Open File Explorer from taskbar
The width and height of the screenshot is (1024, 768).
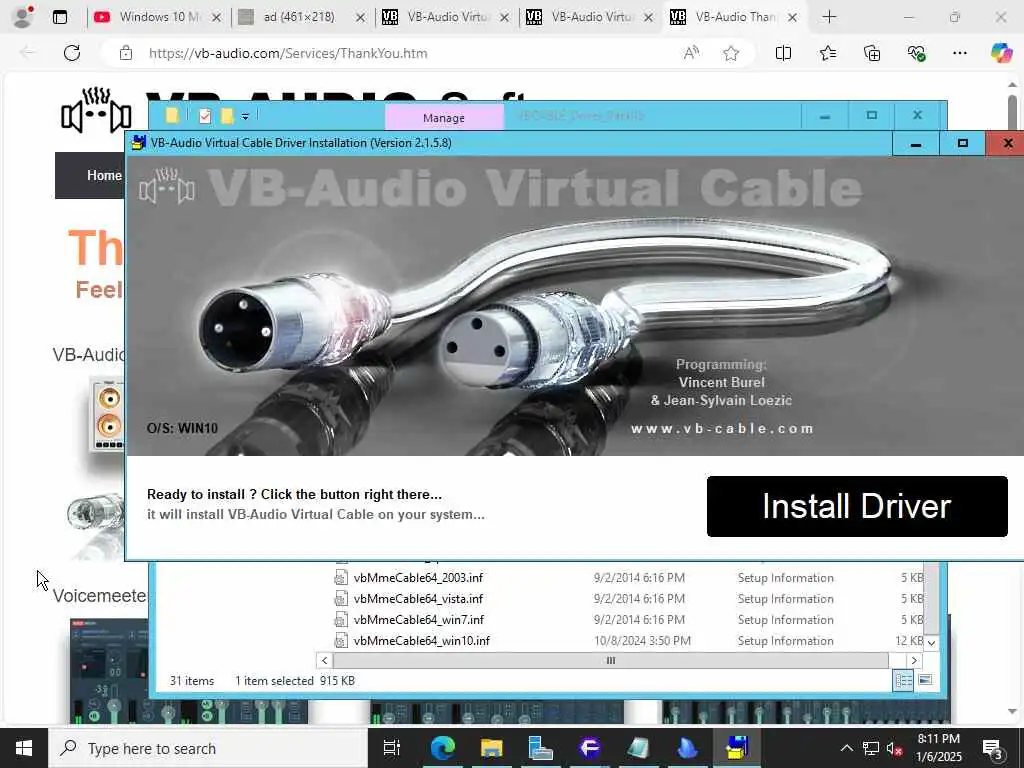click(x=492, y=748)
